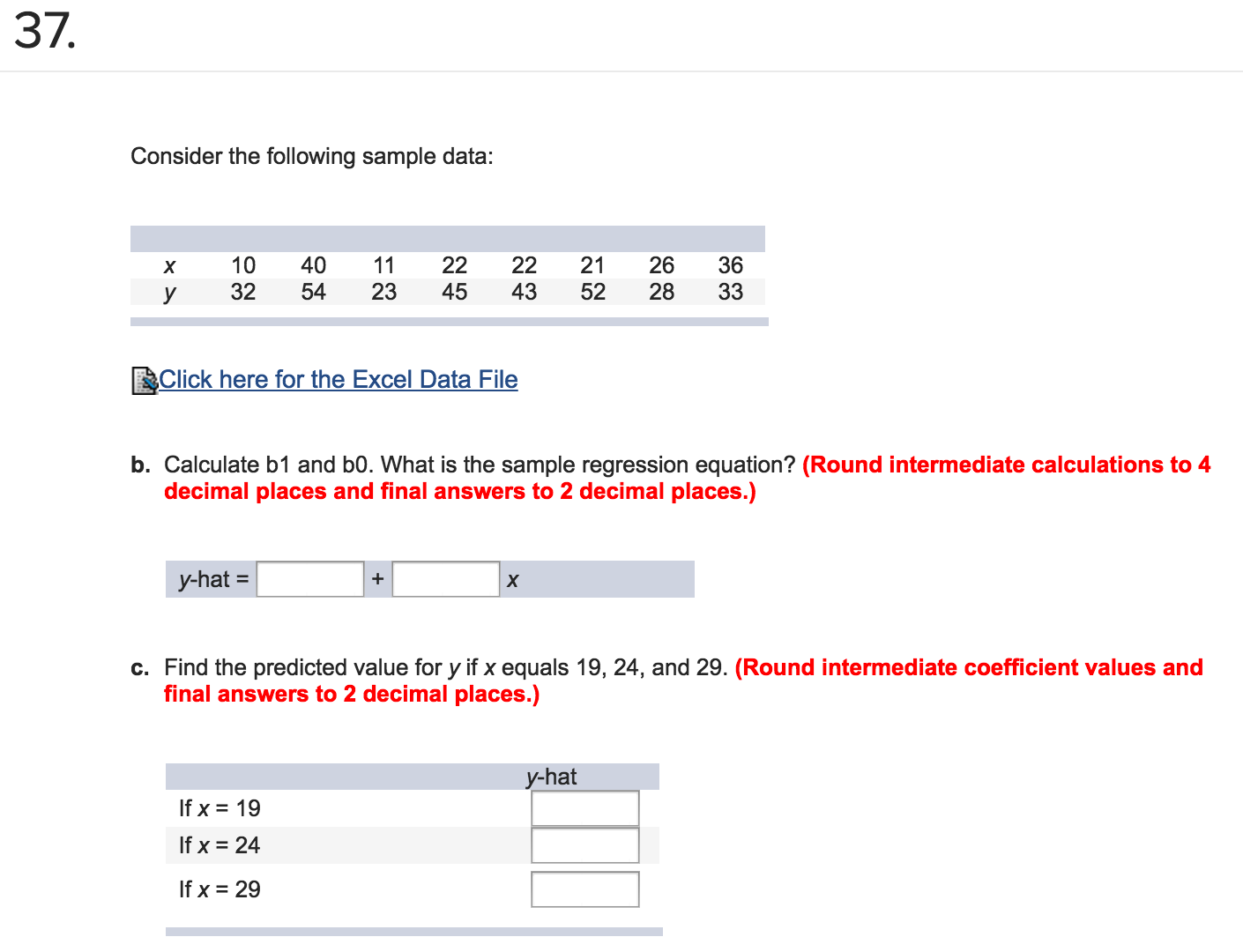Activate the y-hat input for x = 29
Viewport: 1243px width, 952px height.
click(584, 889)
